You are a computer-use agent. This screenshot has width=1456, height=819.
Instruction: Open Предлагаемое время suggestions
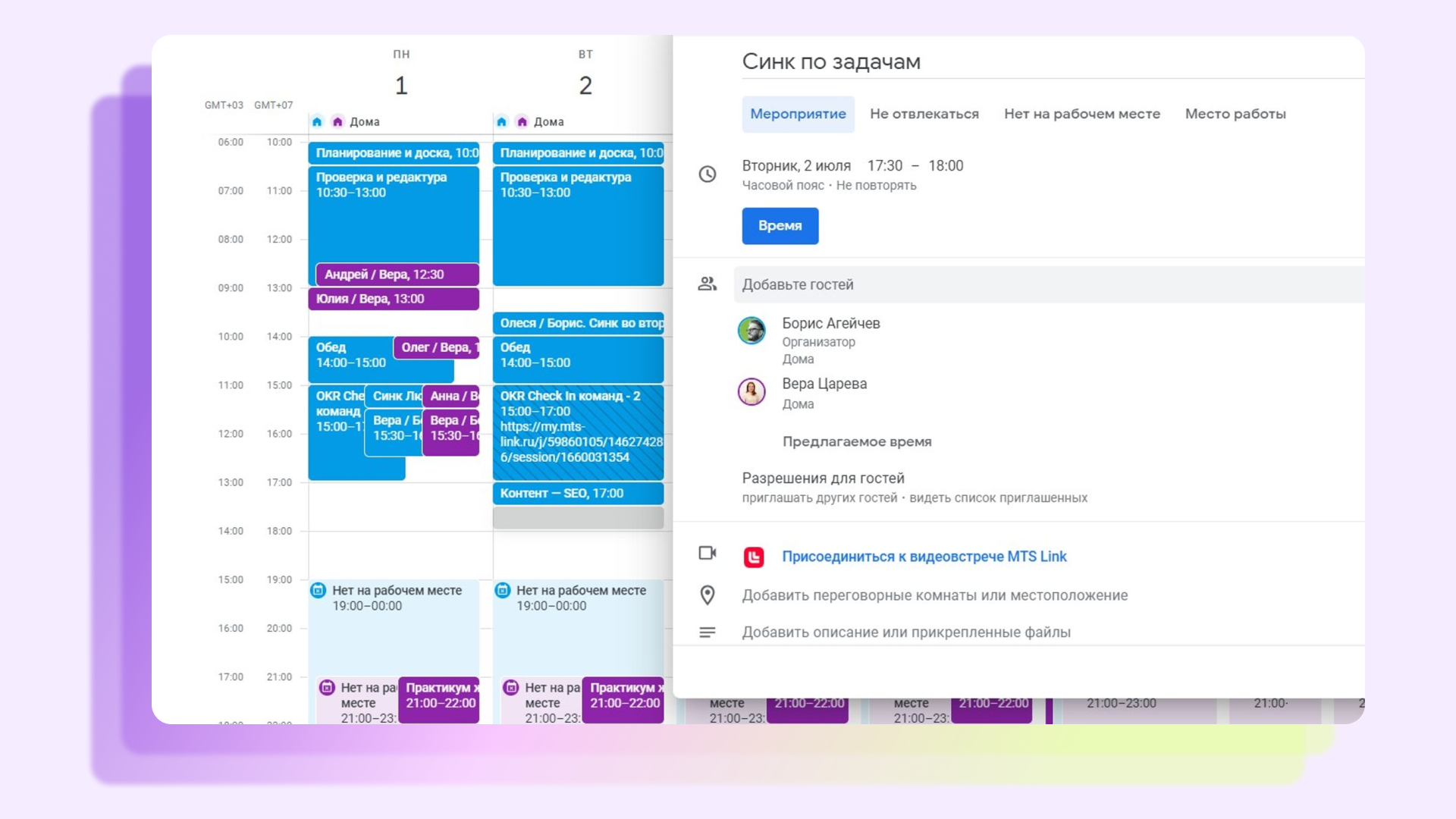(857, 441)
